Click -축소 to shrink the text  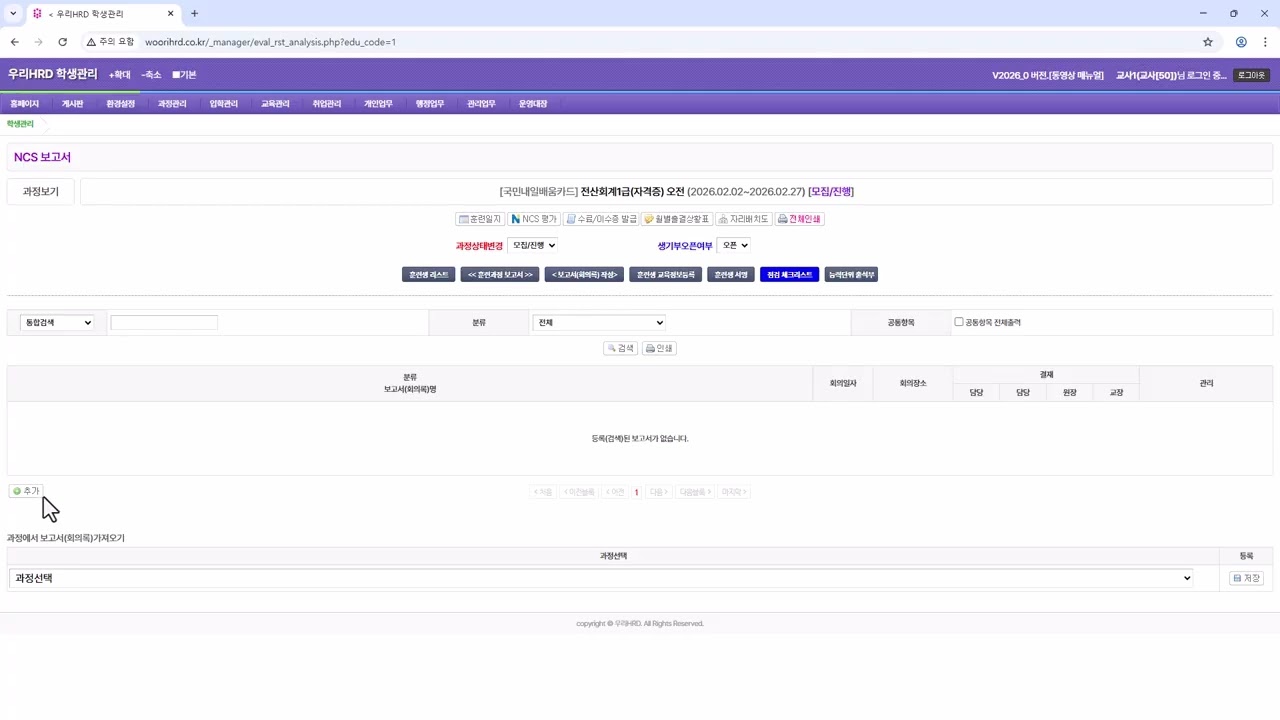tap(151, 75)
